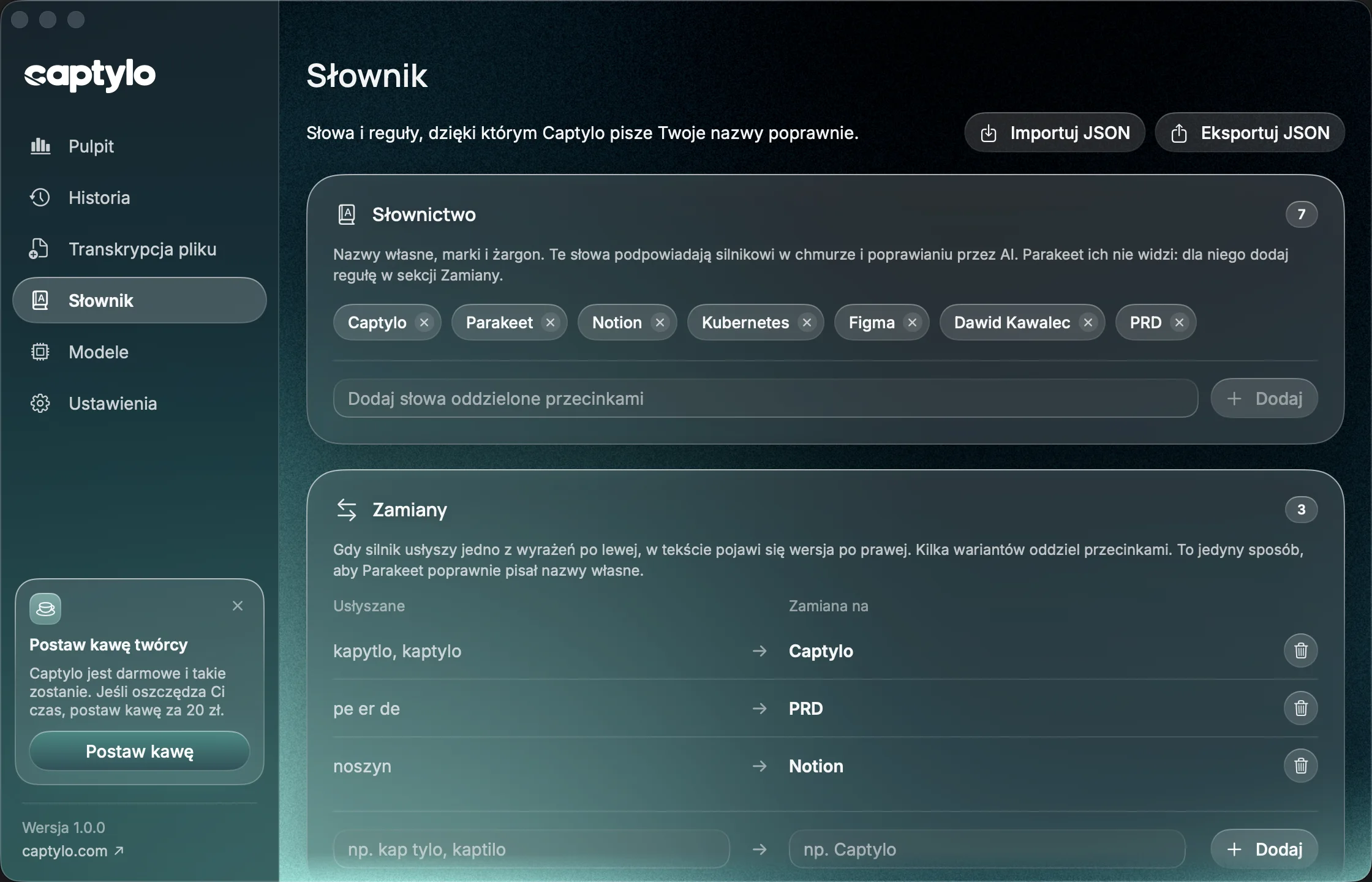Delete the noszyn replacement rule

(x=1301, y=766)
